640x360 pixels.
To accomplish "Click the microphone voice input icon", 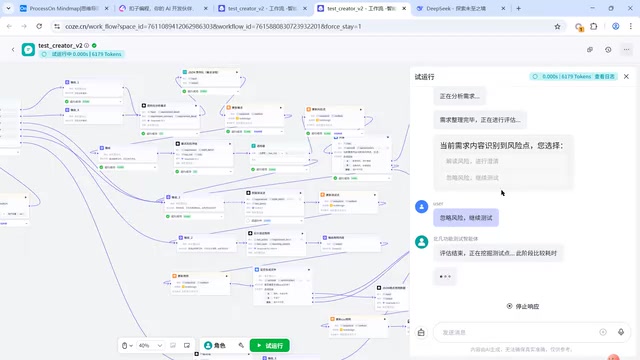I will pos(621,332).
